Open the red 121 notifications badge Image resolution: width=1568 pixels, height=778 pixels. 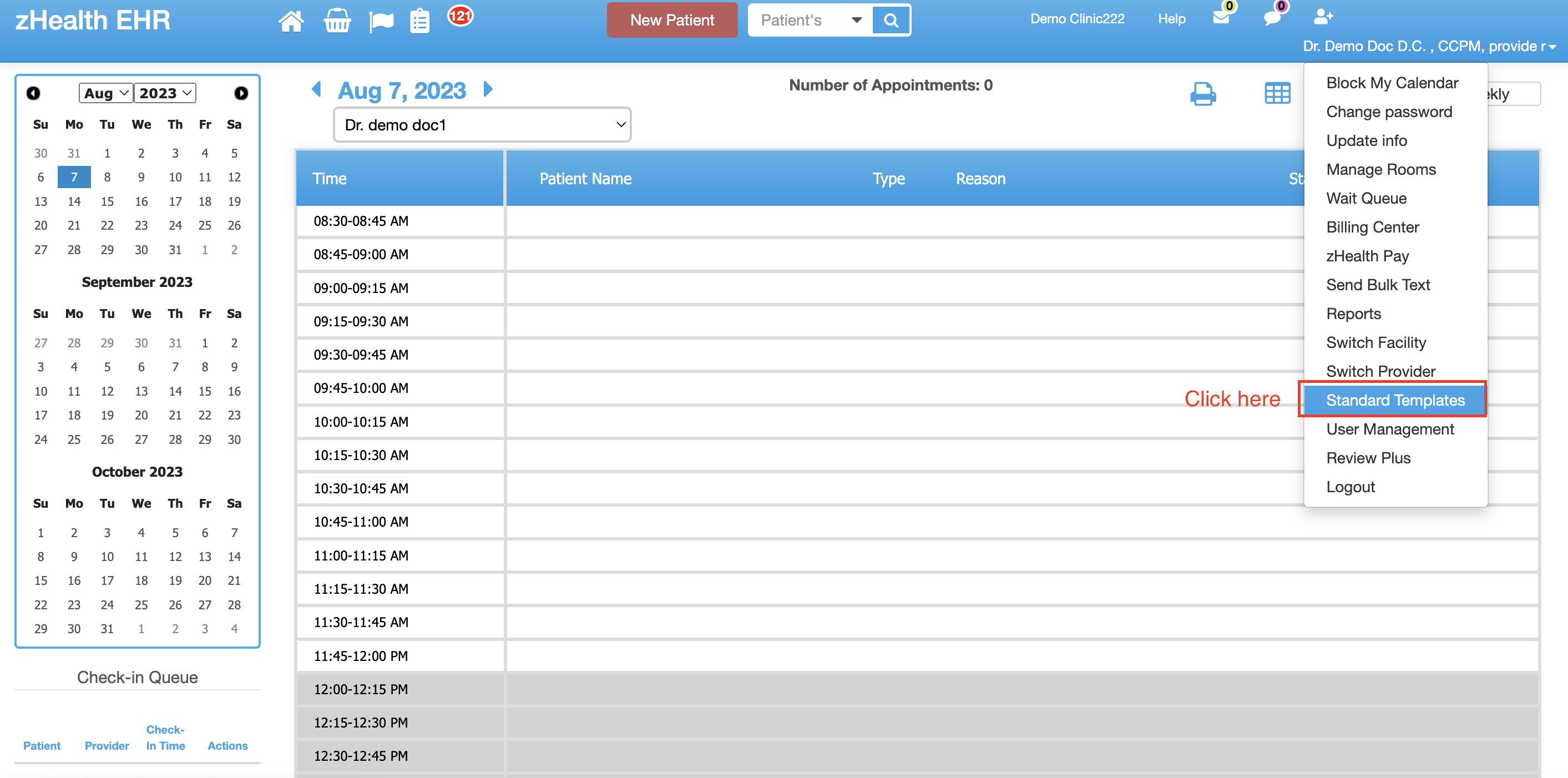coord(460,15)
